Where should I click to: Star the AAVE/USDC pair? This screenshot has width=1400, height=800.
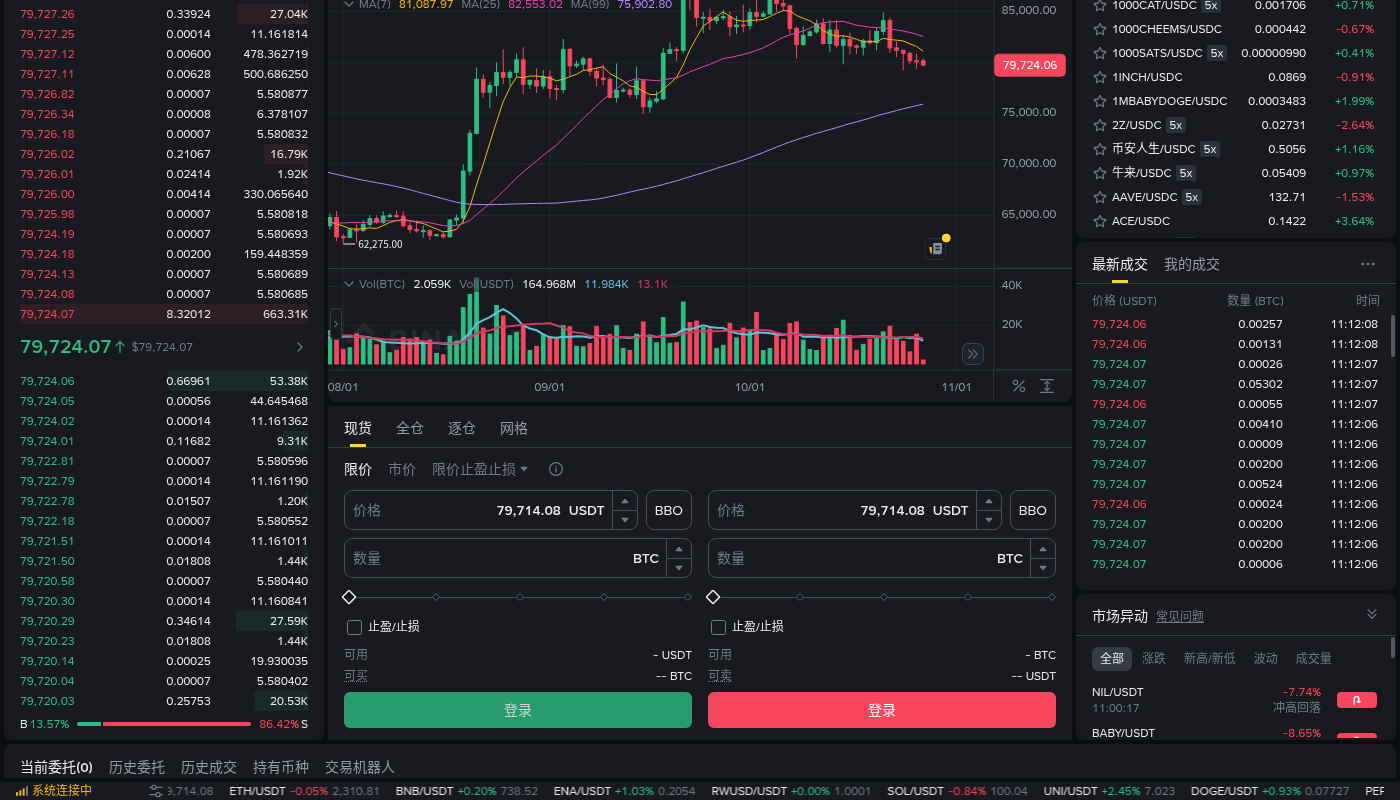pyautogui.click(x=1099, y=197)
